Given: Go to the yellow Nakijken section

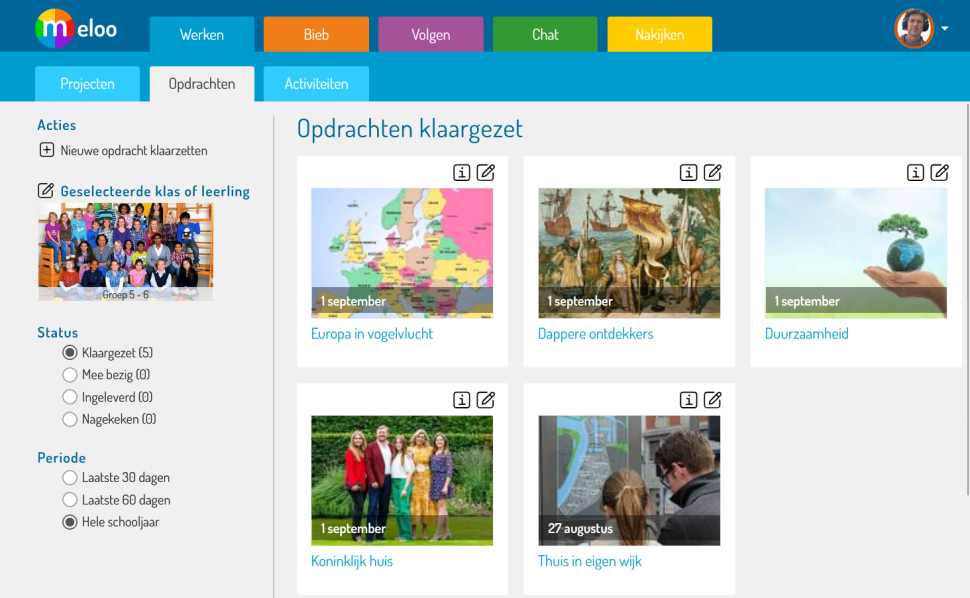Looking at the screenshot, I should coord(659,35).
